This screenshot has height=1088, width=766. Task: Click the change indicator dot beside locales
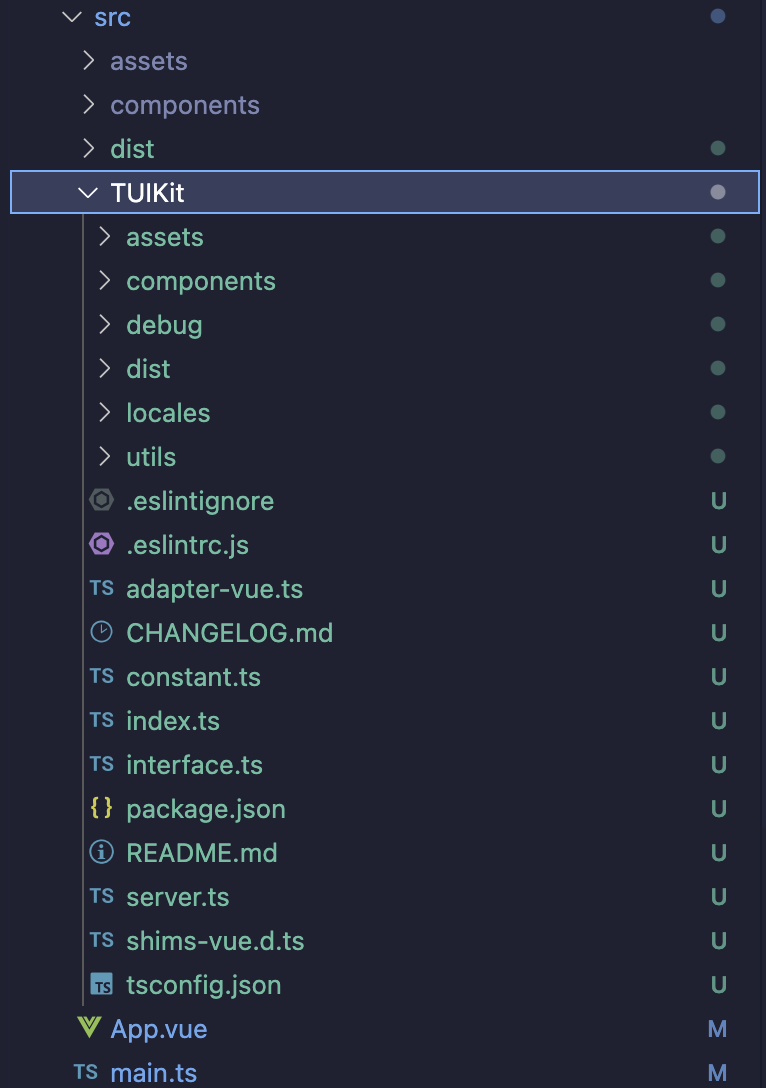(718, 412)
